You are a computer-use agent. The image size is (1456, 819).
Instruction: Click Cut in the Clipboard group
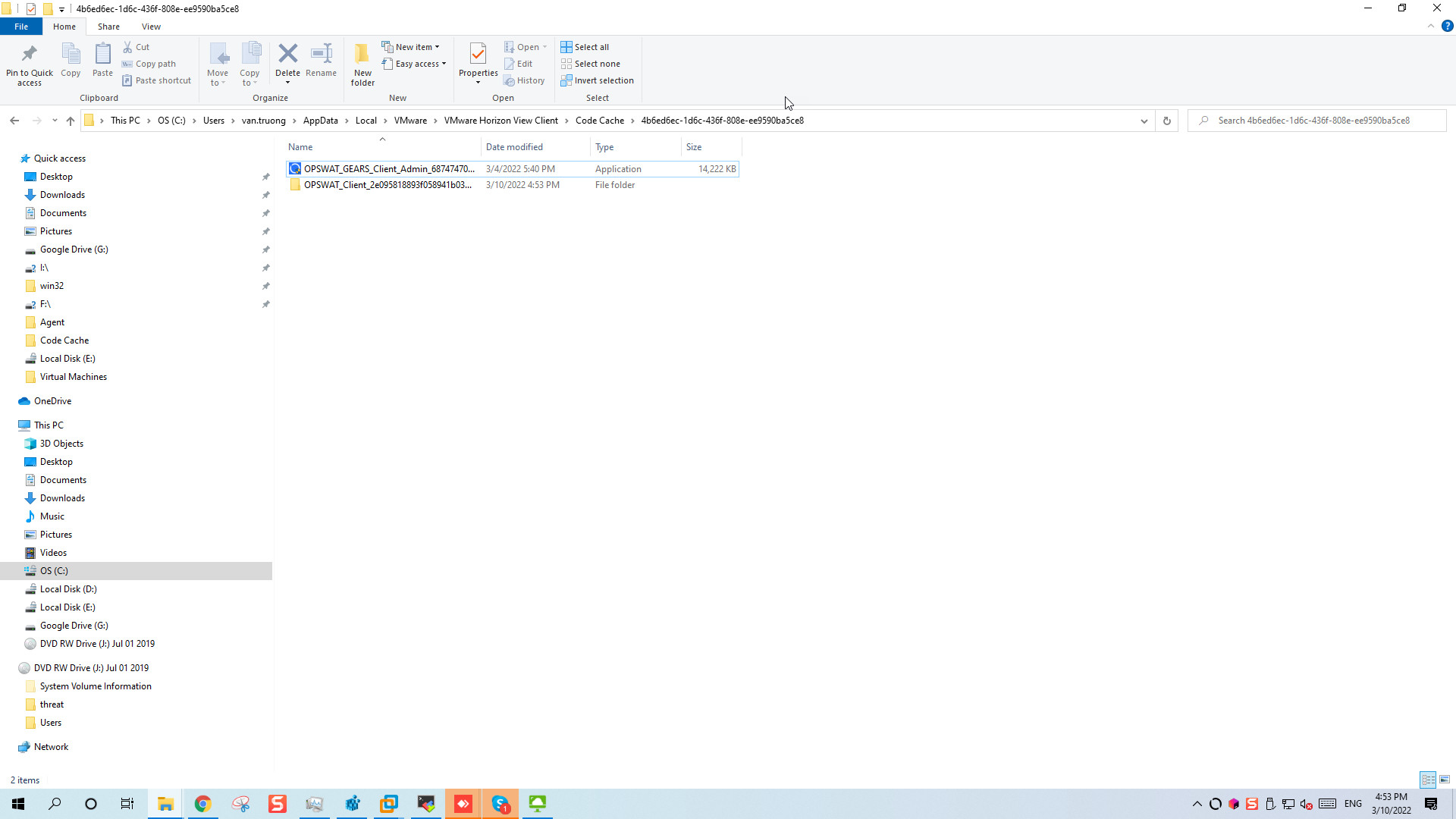pos(136,47)
